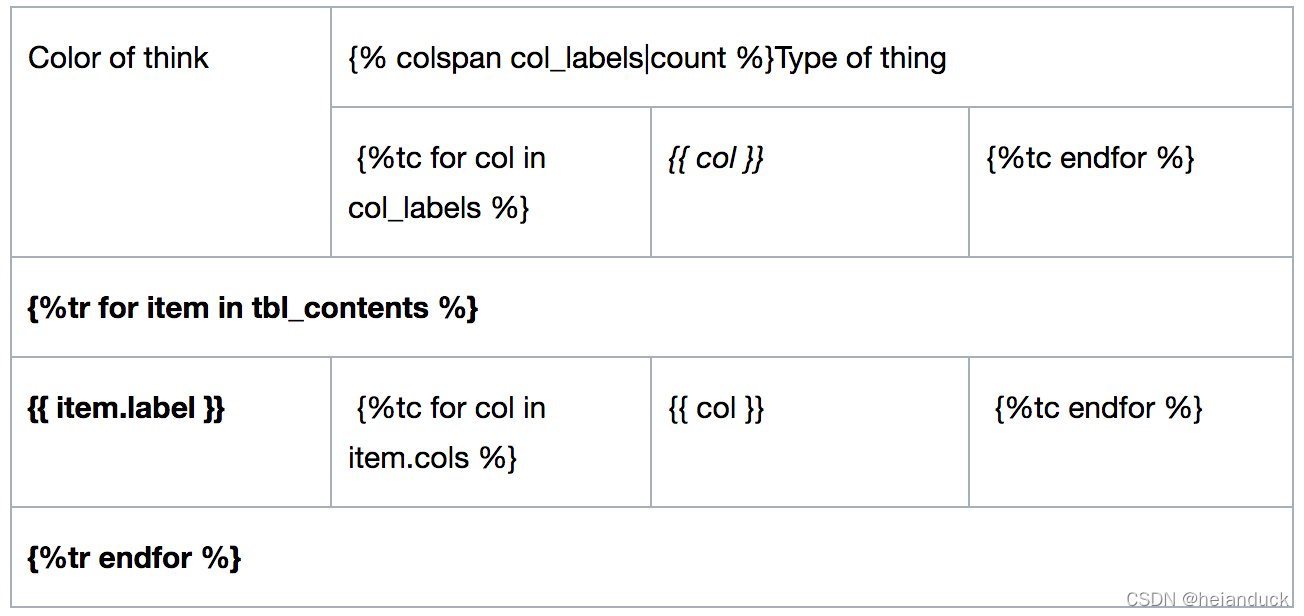Click the bold "{%tr endfor %}" bottom row
This screenshot has height=616, width=1304.
[652, 557]
